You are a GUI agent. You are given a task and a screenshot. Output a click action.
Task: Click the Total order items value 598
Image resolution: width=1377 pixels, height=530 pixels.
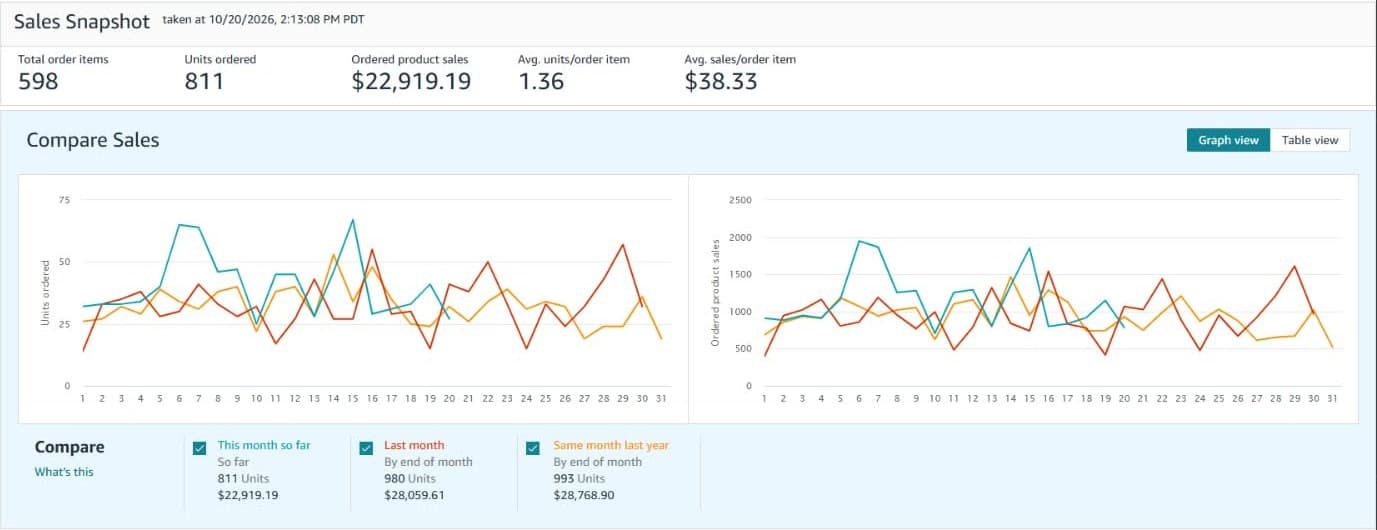pos(38,82)
